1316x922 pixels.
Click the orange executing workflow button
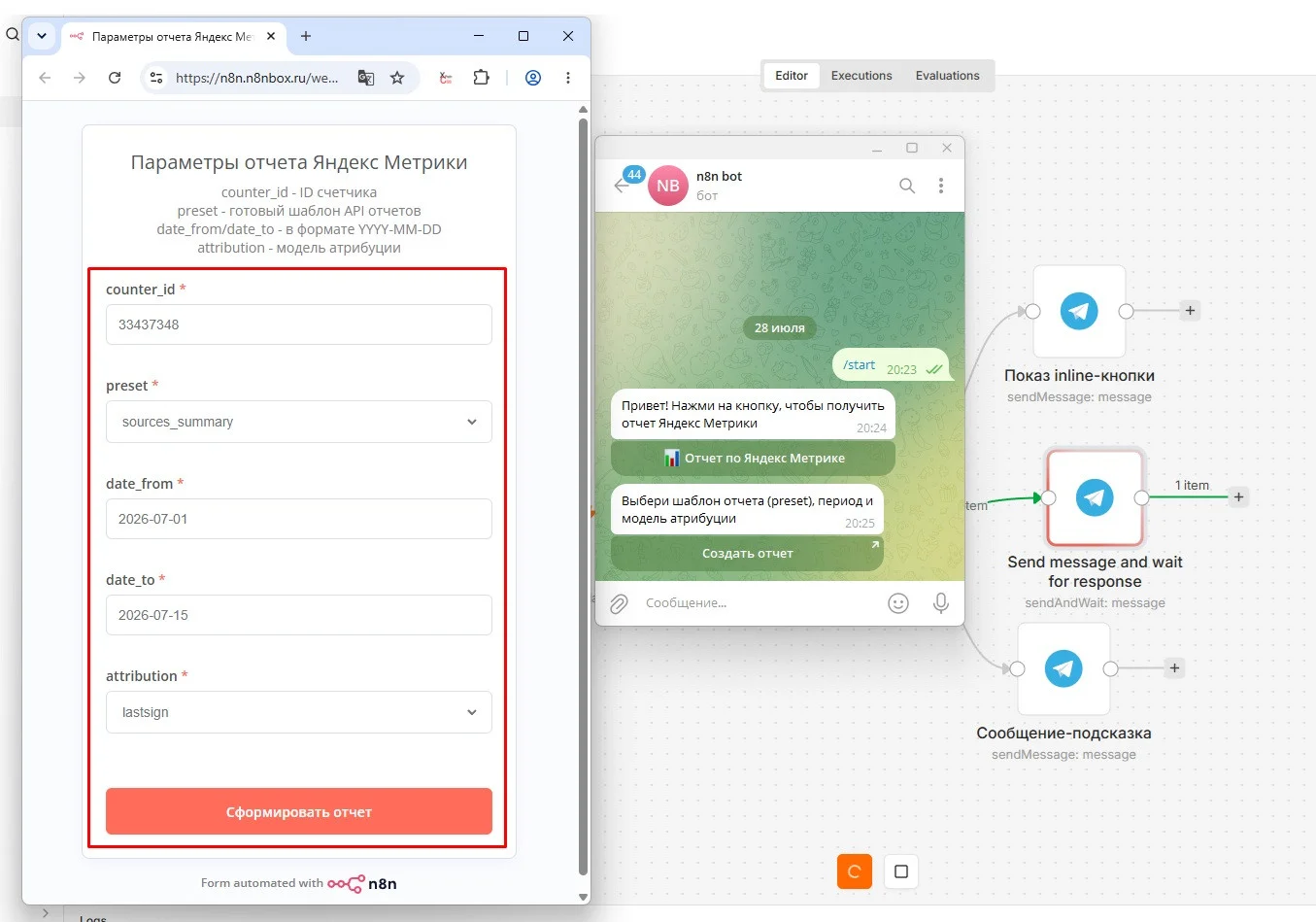[x=855, y=871]
